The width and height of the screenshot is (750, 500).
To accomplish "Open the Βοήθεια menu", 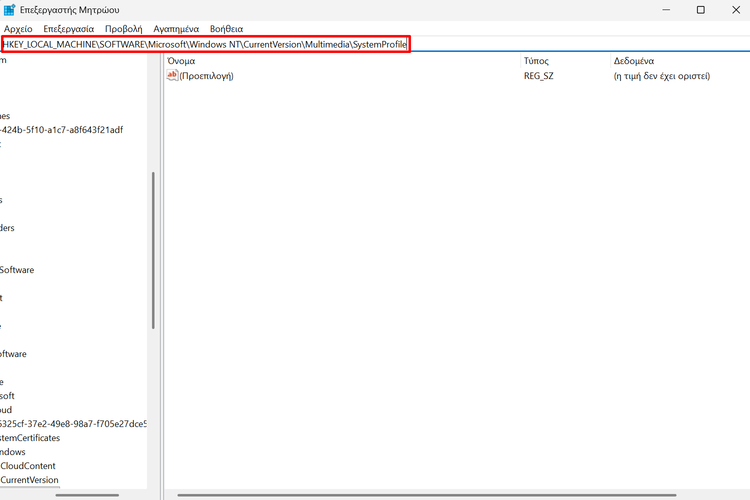I will pyautogui.click(x=226, y=29).
